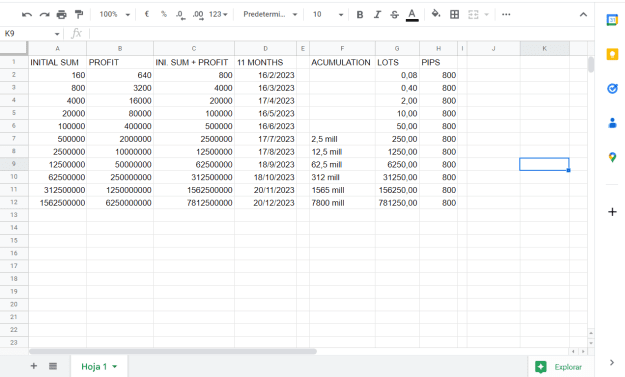This screenshot has height=377, width=625.
Task: Select column D header
Action: [265, 49]
